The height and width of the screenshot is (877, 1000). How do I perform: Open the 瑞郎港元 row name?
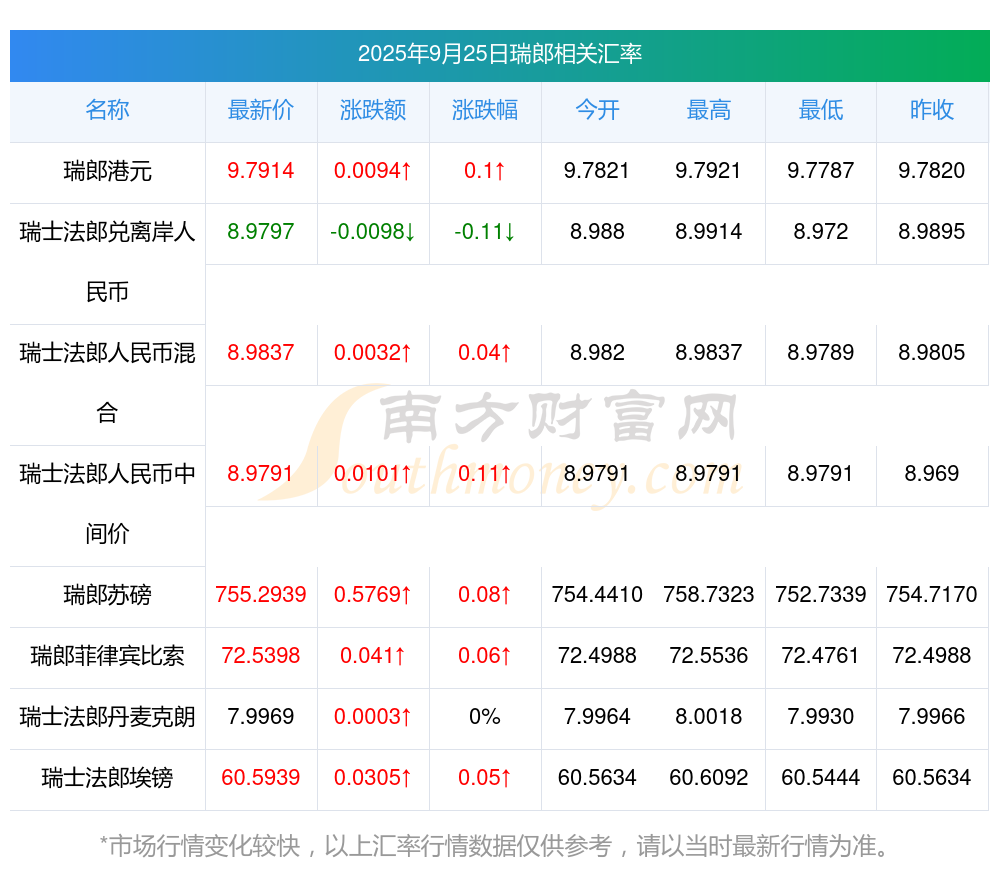pos(107,171)
